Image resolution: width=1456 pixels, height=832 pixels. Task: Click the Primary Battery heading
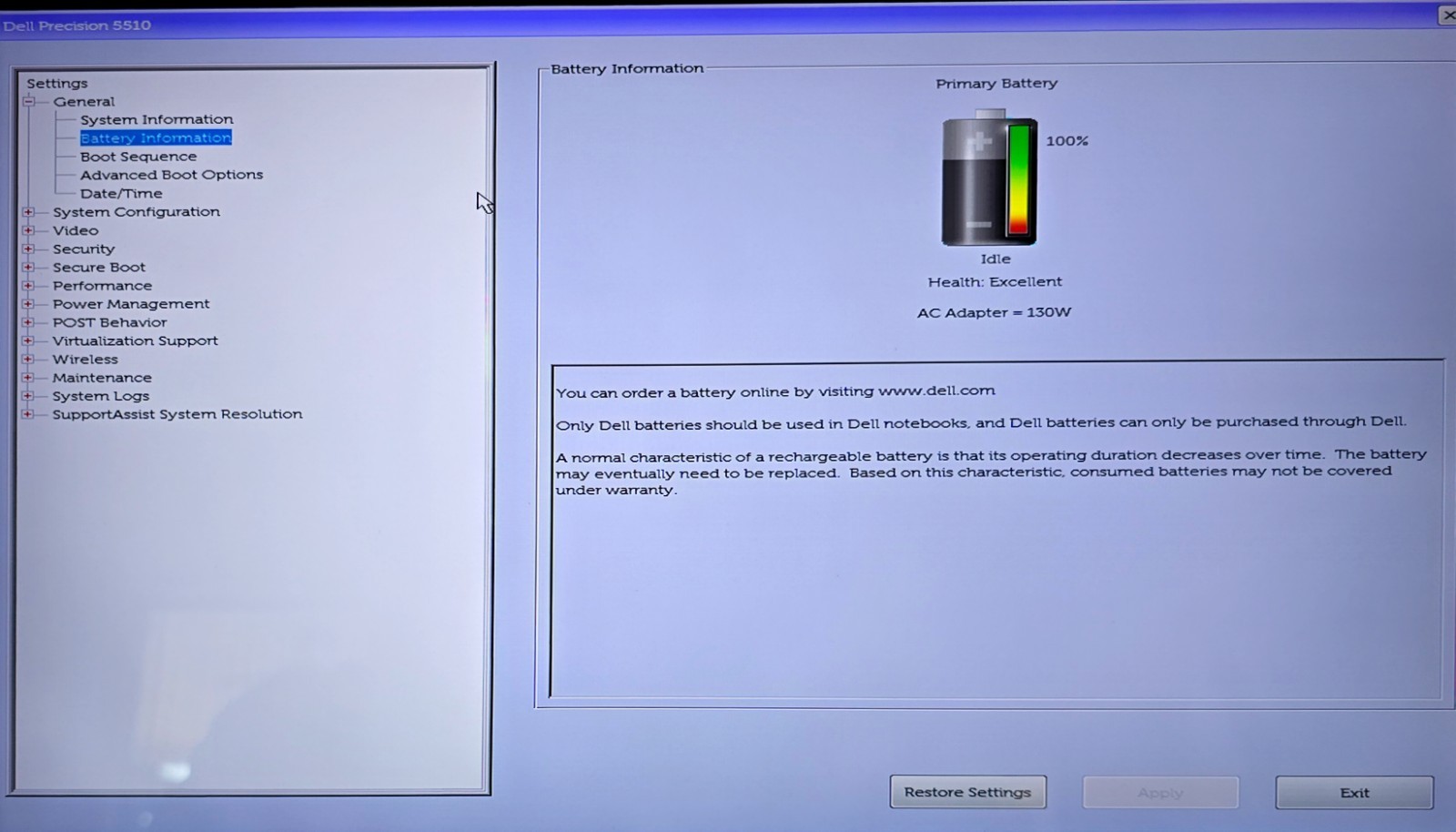(996, 84)
